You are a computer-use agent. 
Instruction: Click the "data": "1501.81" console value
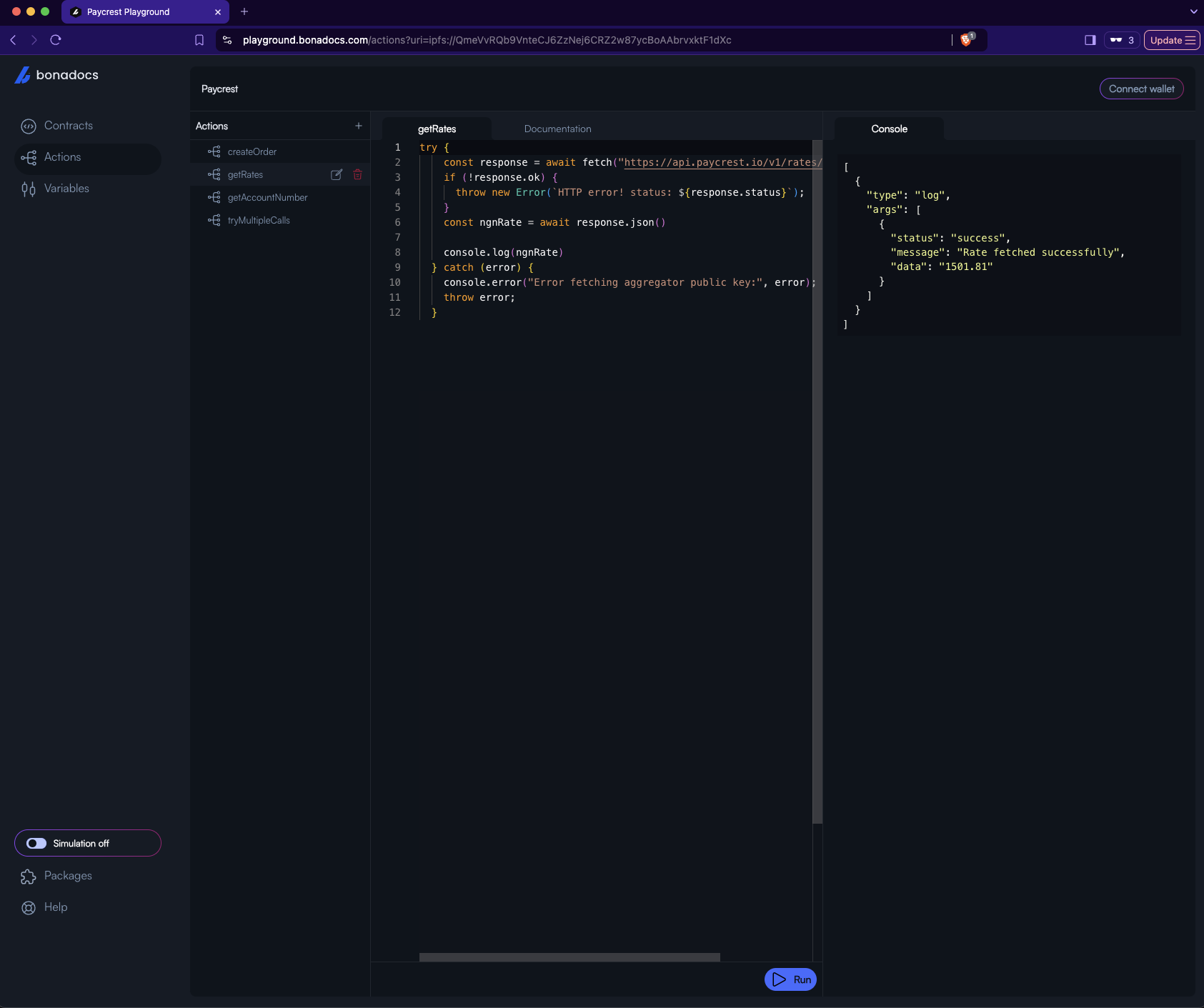(942, 266)
